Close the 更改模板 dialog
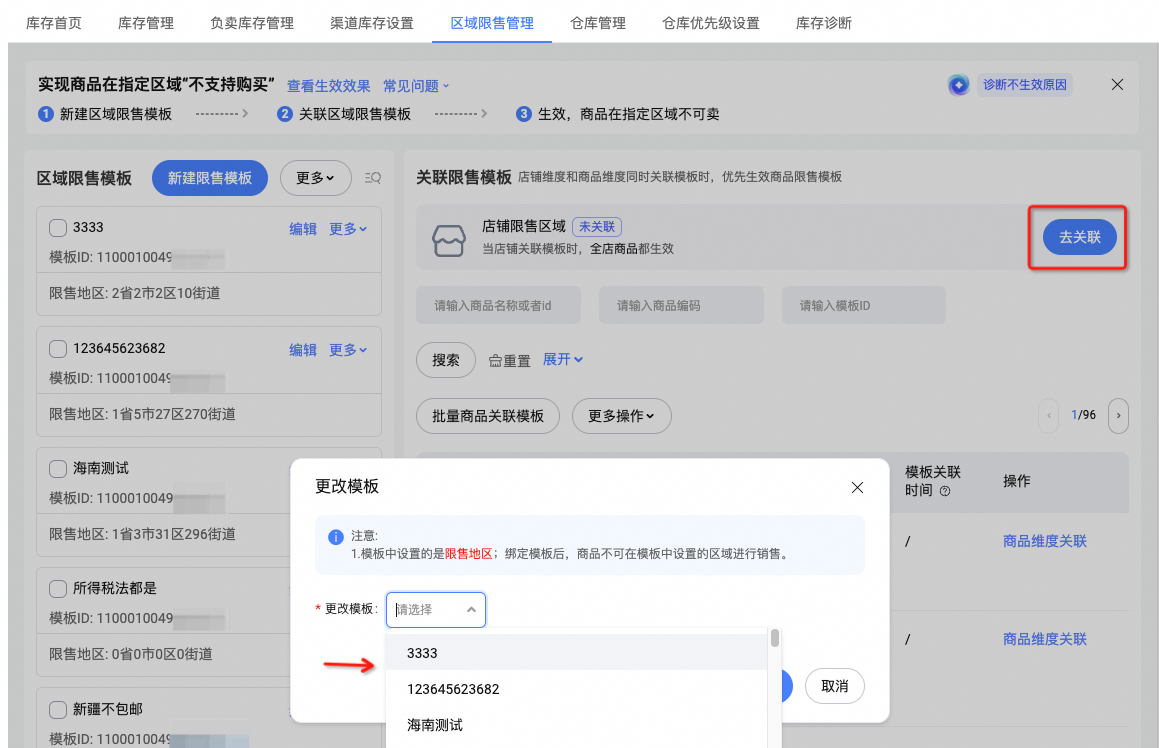The image size is (1159, 748). coord(857,487)
